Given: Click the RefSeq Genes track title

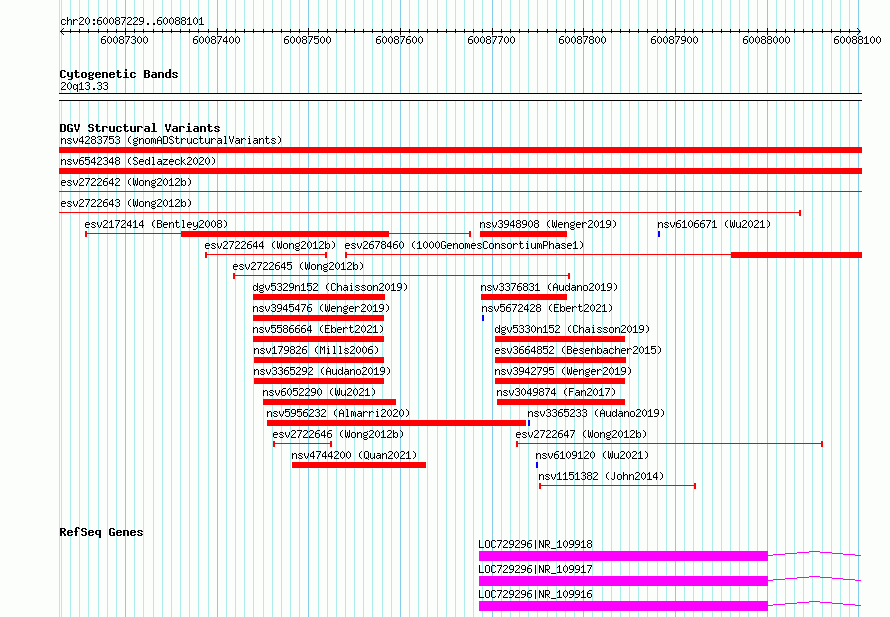Looking at the screenshot, I should (101, 532).
